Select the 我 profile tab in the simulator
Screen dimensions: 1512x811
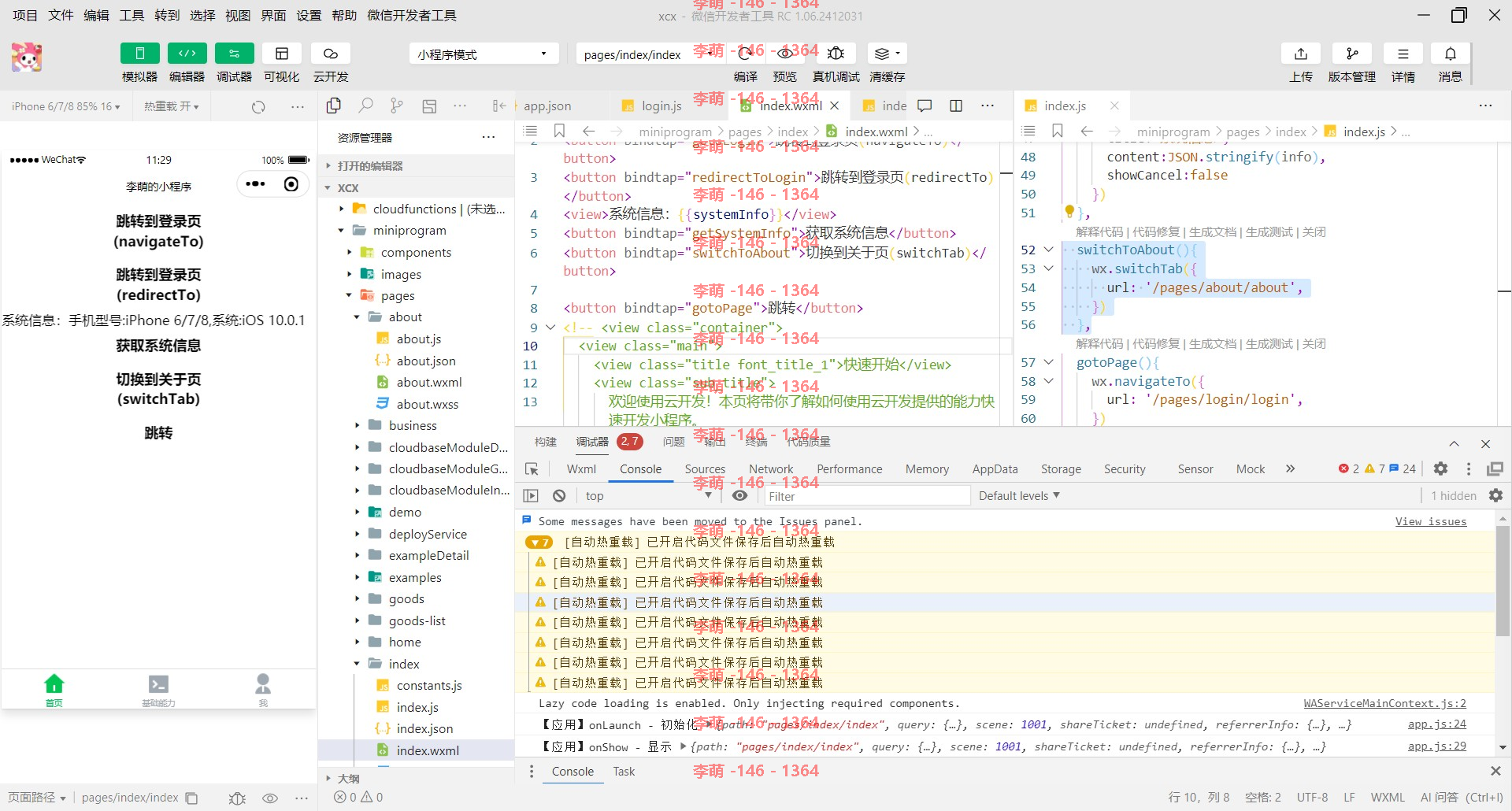pyautogui.click(x=263, y=690)
